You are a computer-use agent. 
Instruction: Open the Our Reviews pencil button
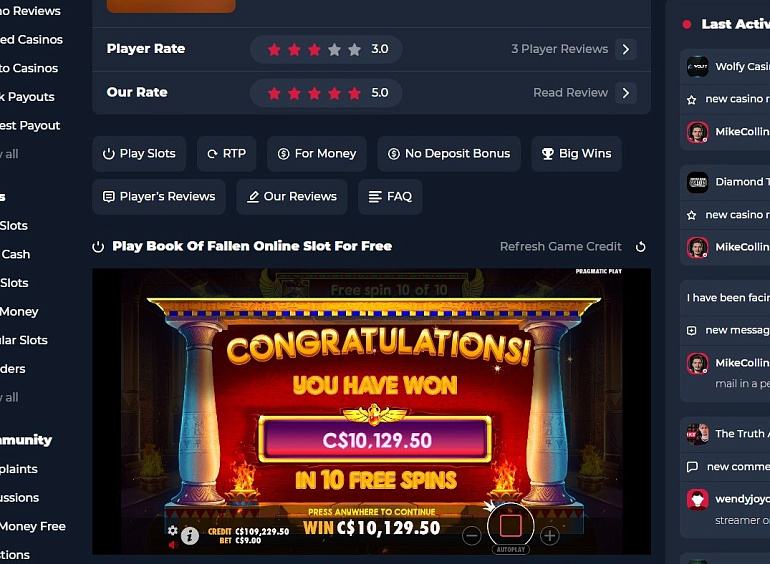click(x=292, y=197)
